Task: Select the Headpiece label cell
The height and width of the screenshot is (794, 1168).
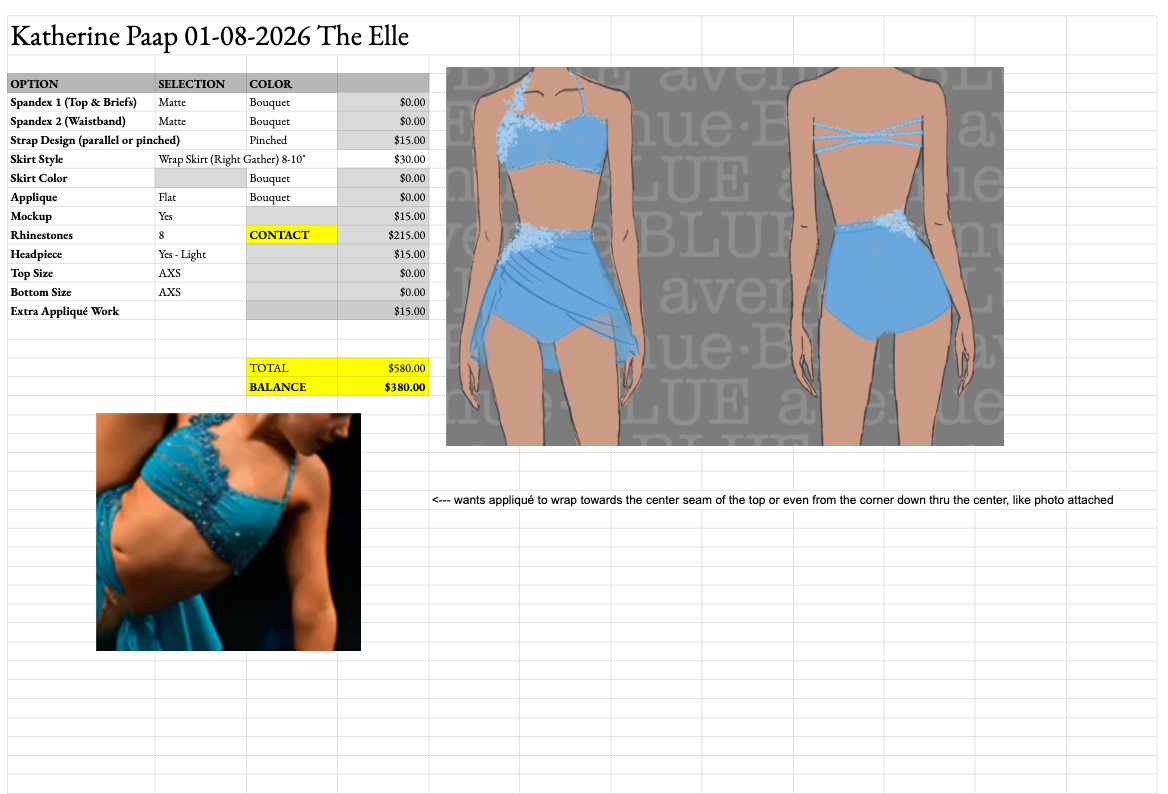Action: tap(81, 254)
